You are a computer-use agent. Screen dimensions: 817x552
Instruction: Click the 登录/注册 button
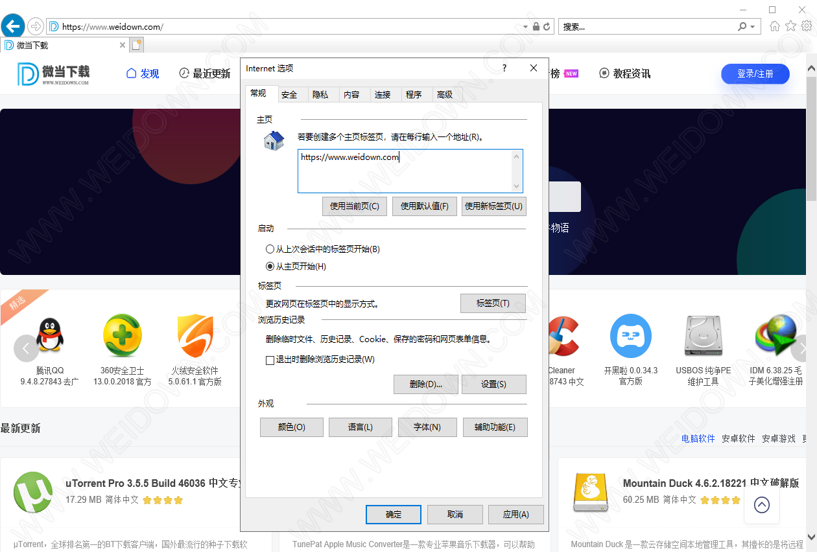coord(755,74)
